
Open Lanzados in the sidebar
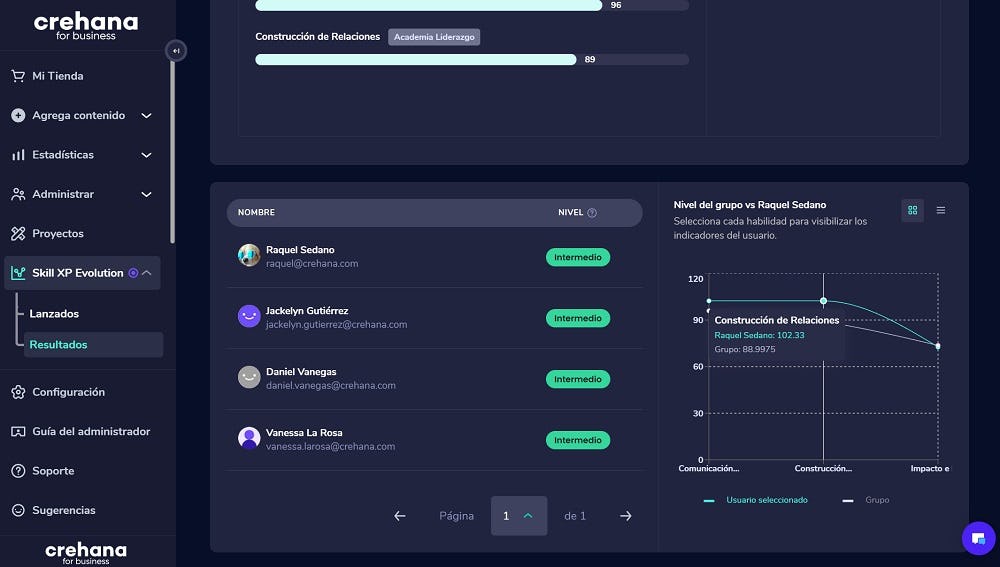[54, 314]
